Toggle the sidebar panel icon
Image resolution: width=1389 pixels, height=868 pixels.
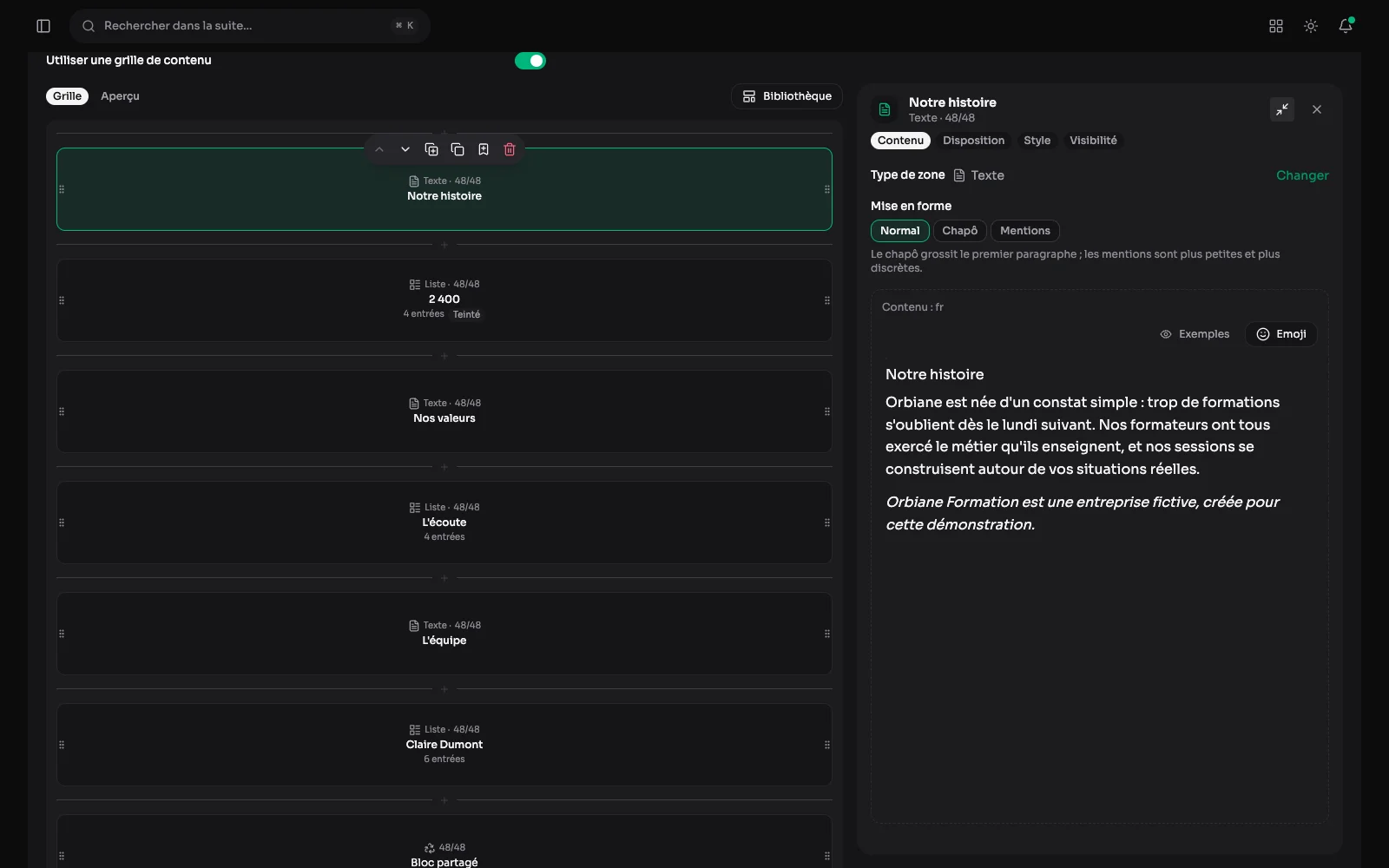(x=43, y=26)
